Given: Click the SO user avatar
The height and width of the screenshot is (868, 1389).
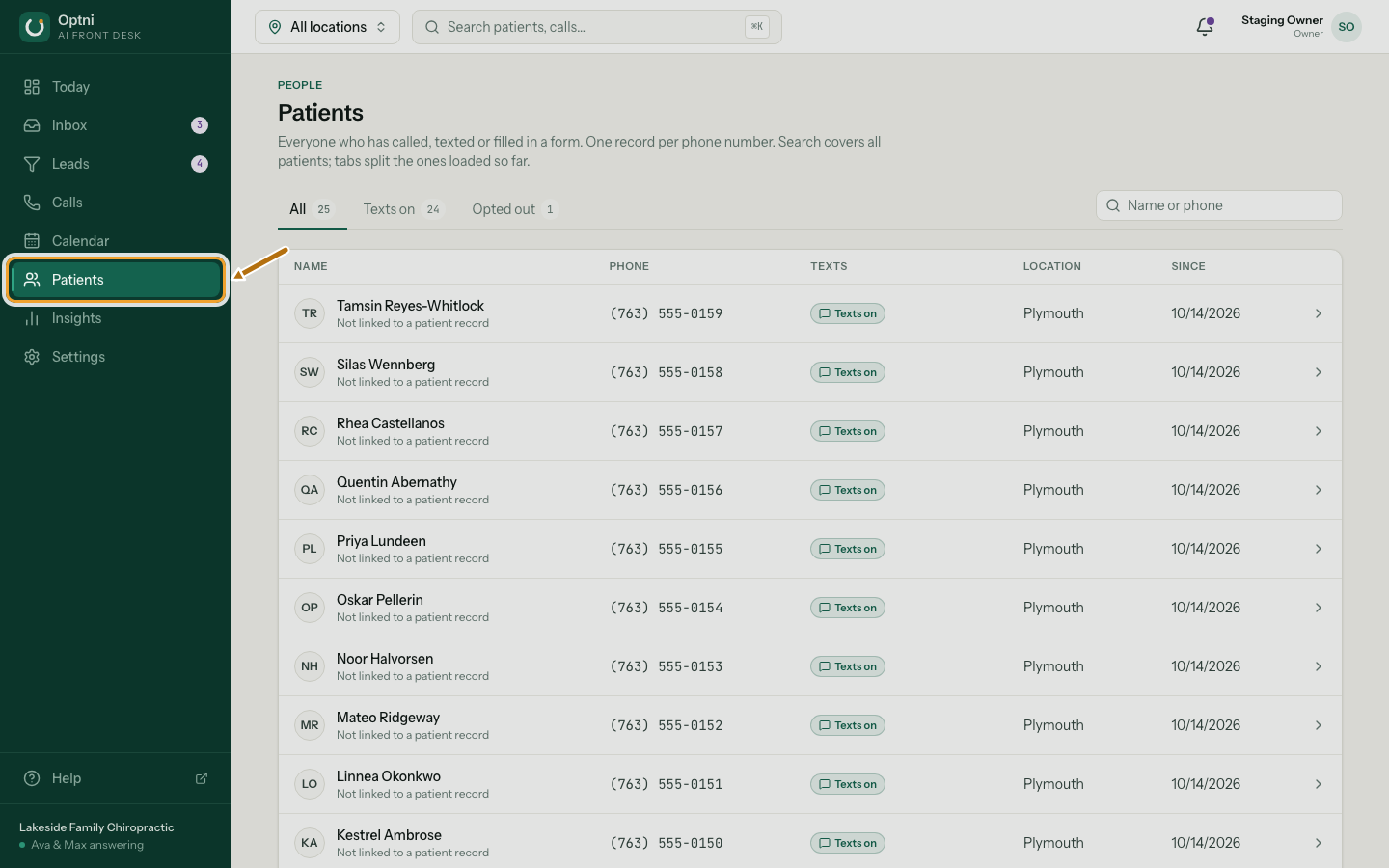Looking at the screenshot, I should tap(1347, 27).
